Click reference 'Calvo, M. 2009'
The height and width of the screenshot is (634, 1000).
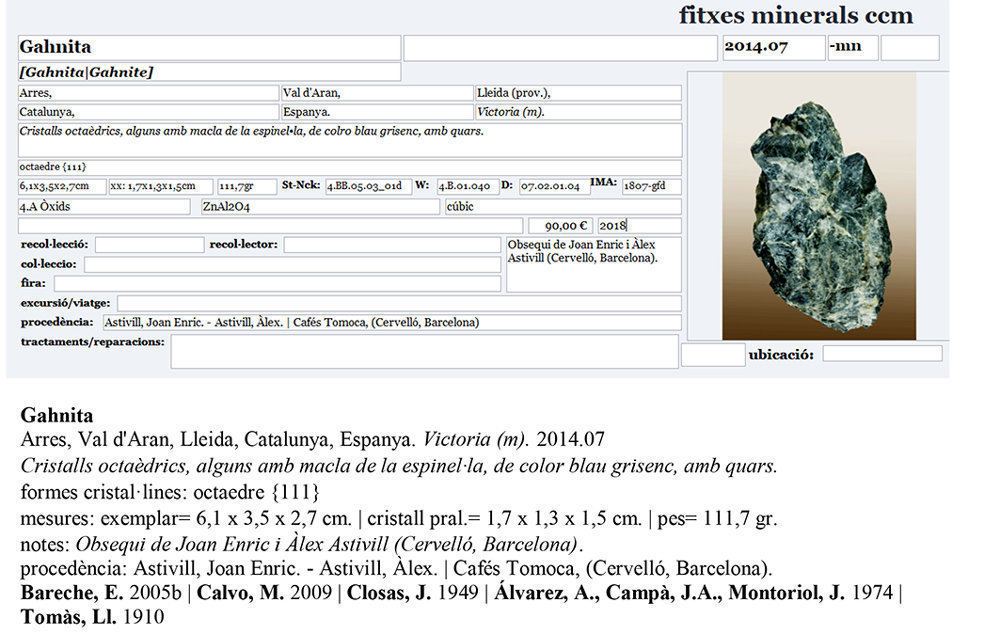point(264,593)
